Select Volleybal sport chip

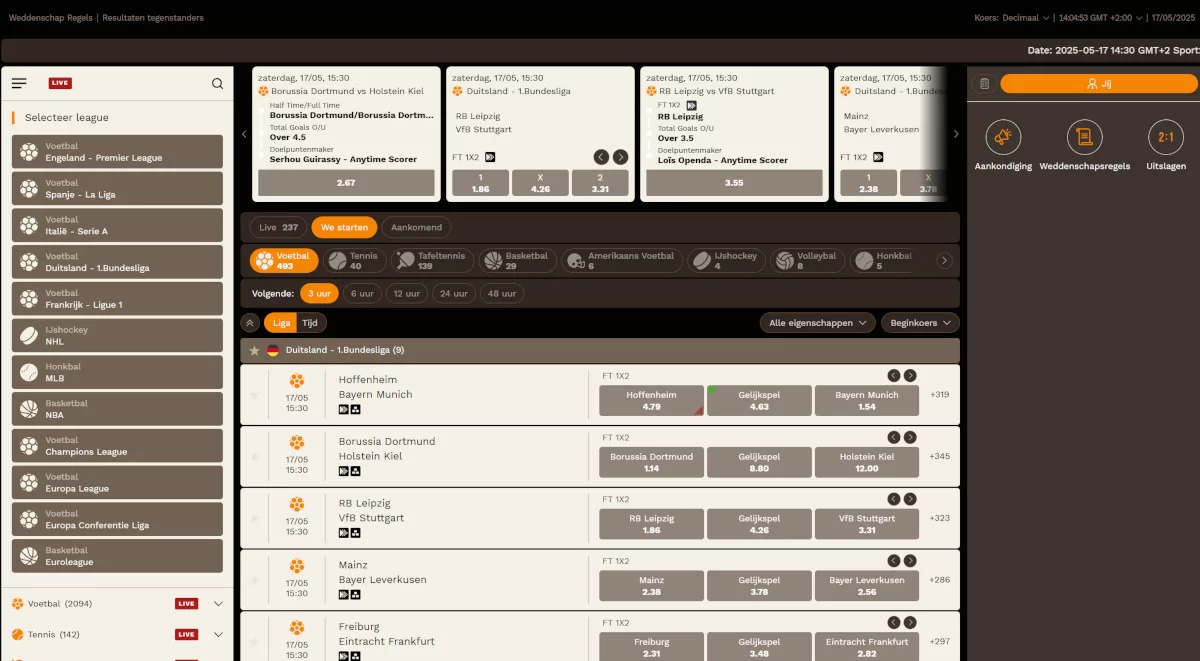click(808, 260)
